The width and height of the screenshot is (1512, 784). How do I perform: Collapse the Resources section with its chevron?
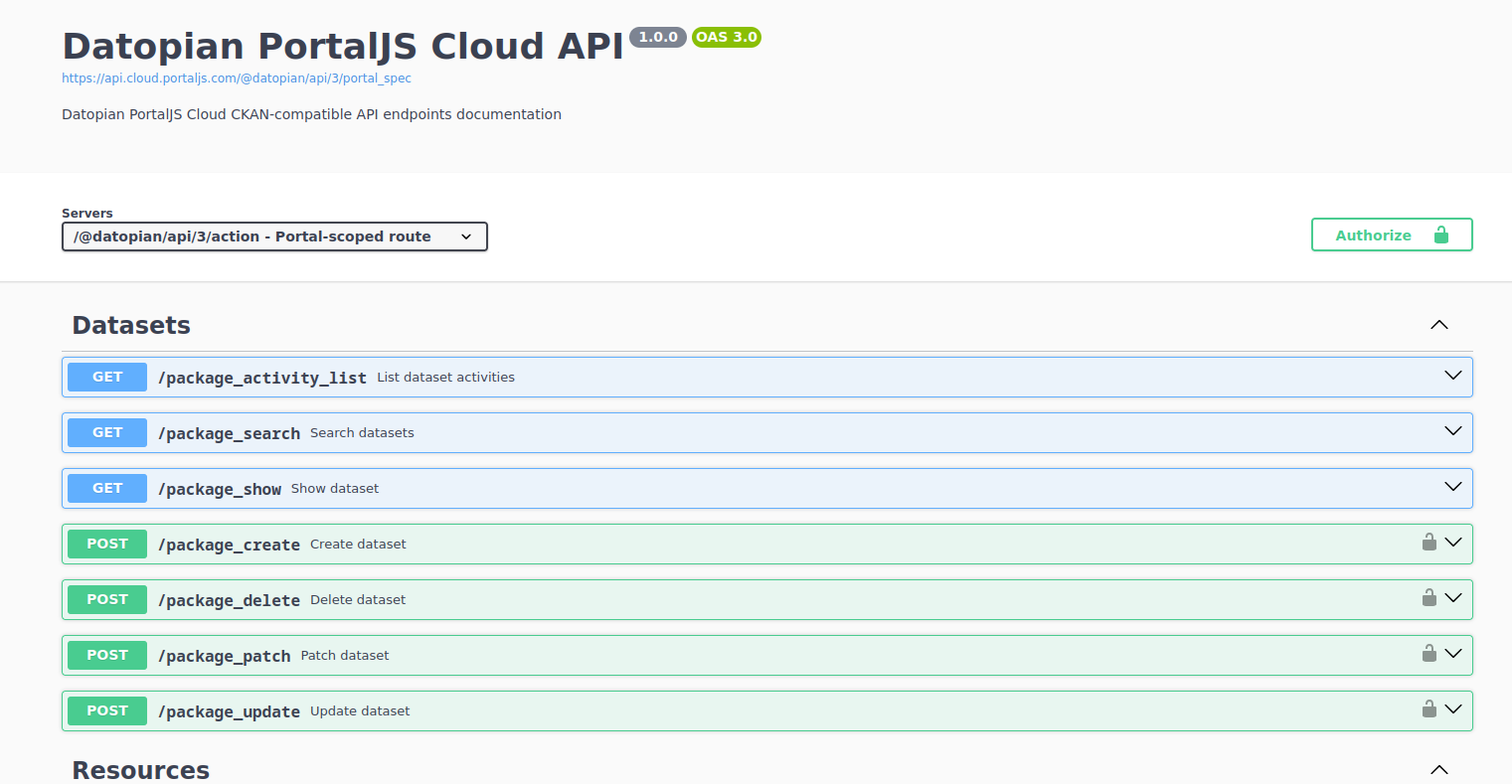tap(1438, 769)
